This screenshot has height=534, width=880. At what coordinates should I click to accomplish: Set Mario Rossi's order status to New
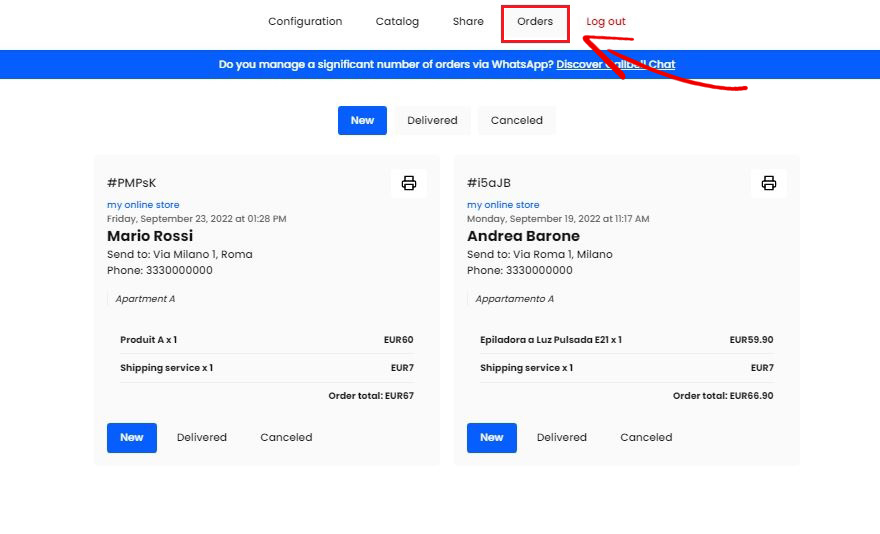132,438
